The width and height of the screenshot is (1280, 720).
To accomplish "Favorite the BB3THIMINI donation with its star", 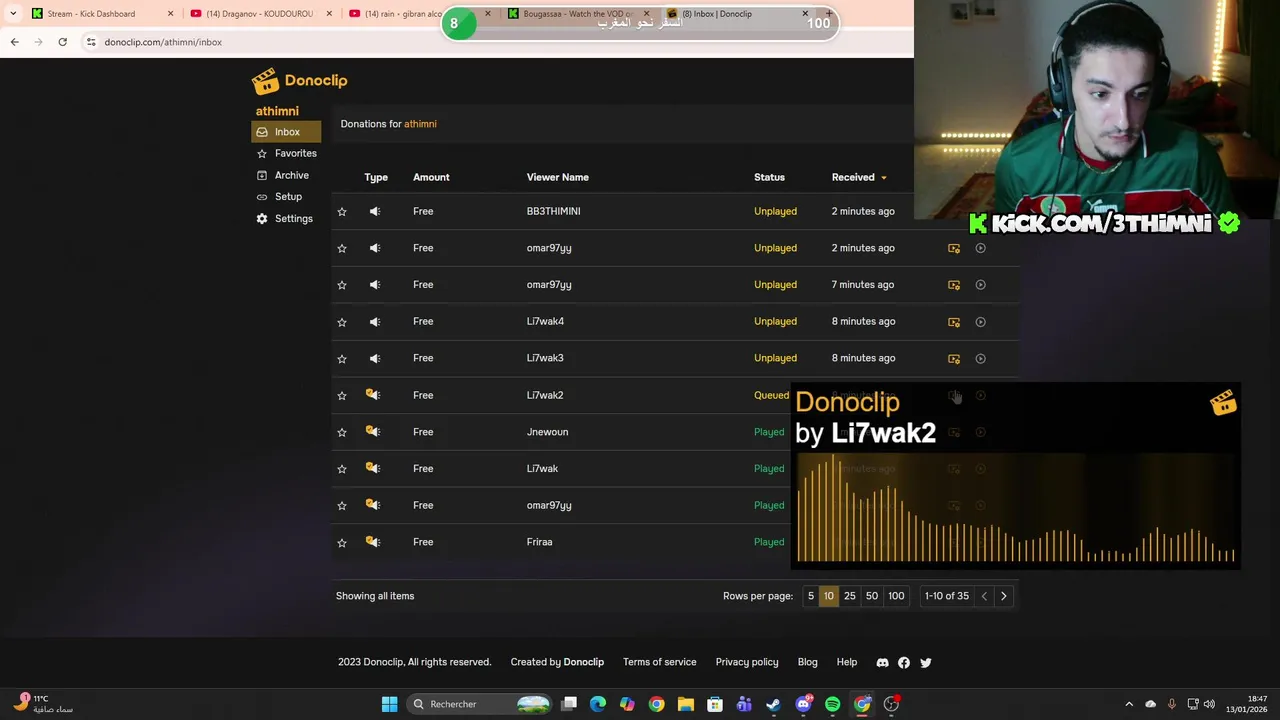I will pos(342,211).
